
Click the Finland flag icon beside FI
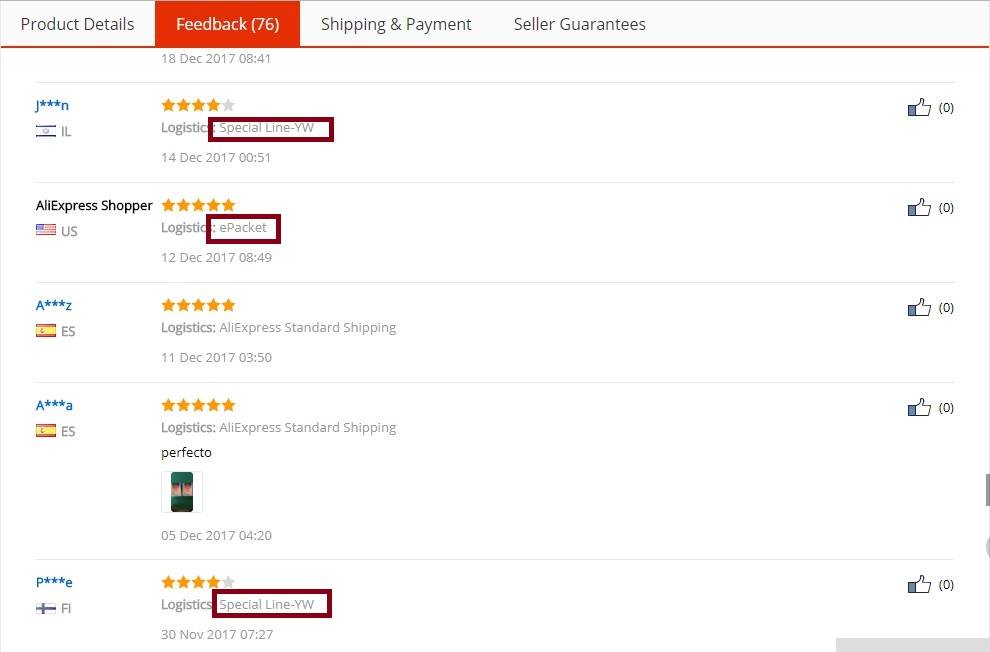[45, 608]
